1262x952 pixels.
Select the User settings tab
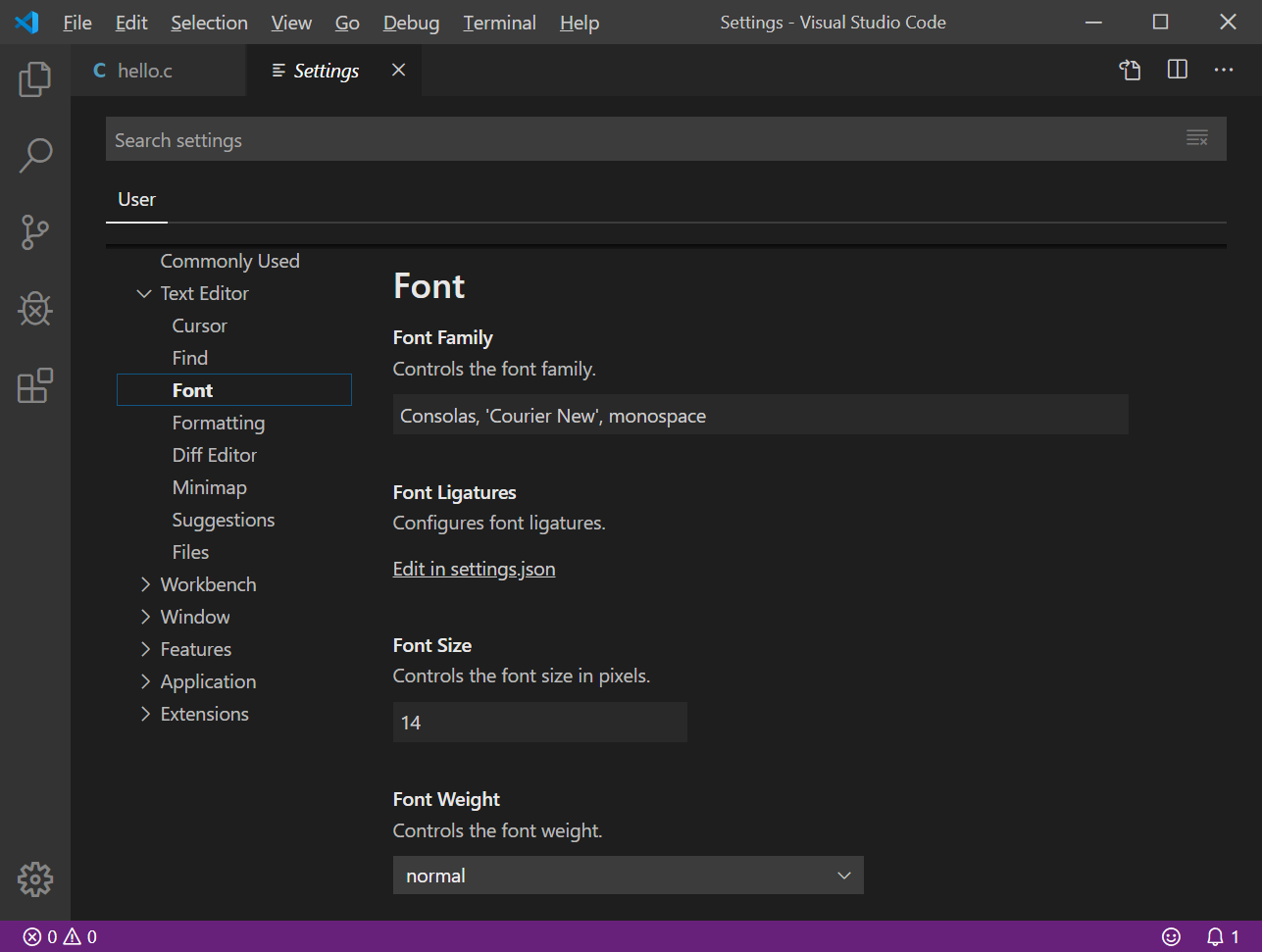pyautogui.click(x=136, y=200)
